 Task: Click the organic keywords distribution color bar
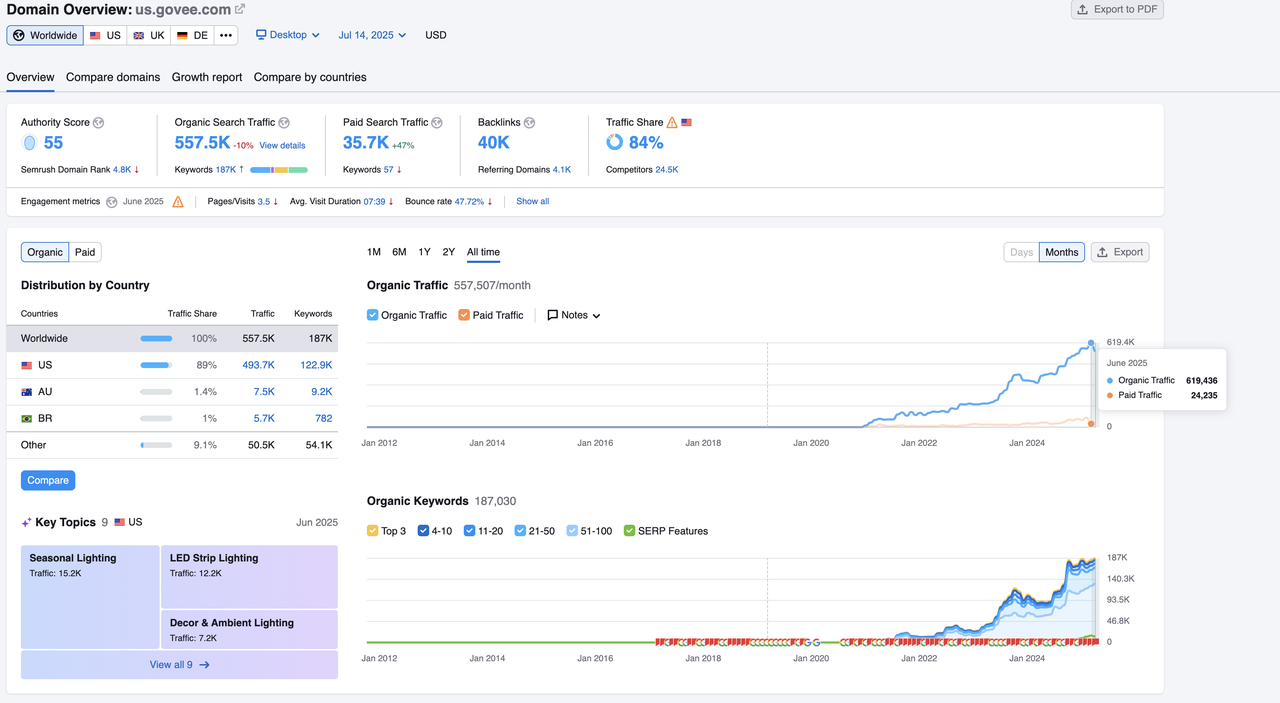point(279,170)
